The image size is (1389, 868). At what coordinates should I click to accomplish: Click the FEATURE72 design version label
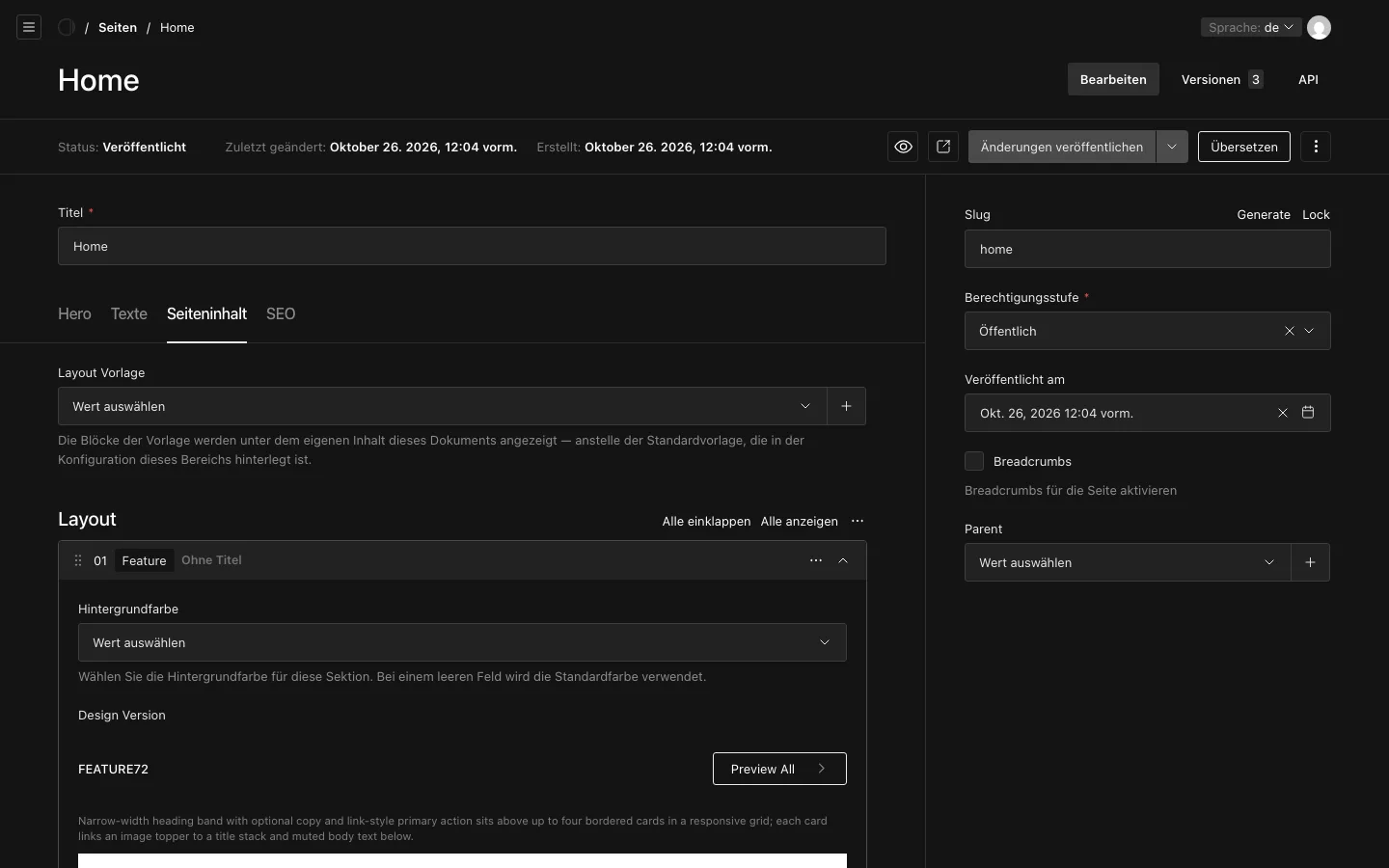click(114, 769)
